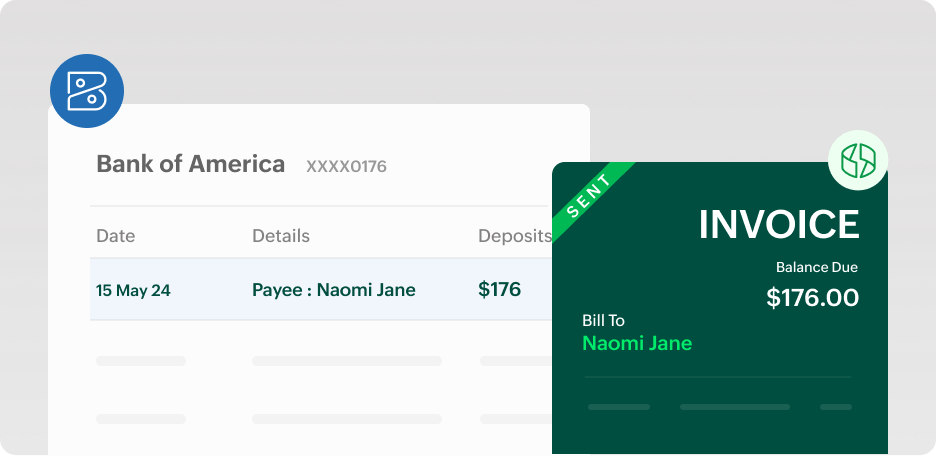
Task: Click the third row's Date placeholder bar
Action: pos(141,418)
